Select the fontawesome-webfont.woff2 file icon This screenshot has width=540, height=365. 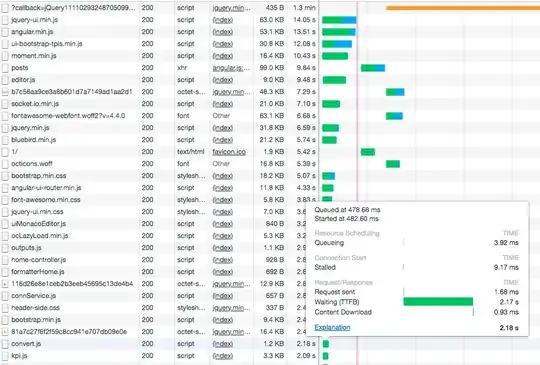tap(5, 116)
